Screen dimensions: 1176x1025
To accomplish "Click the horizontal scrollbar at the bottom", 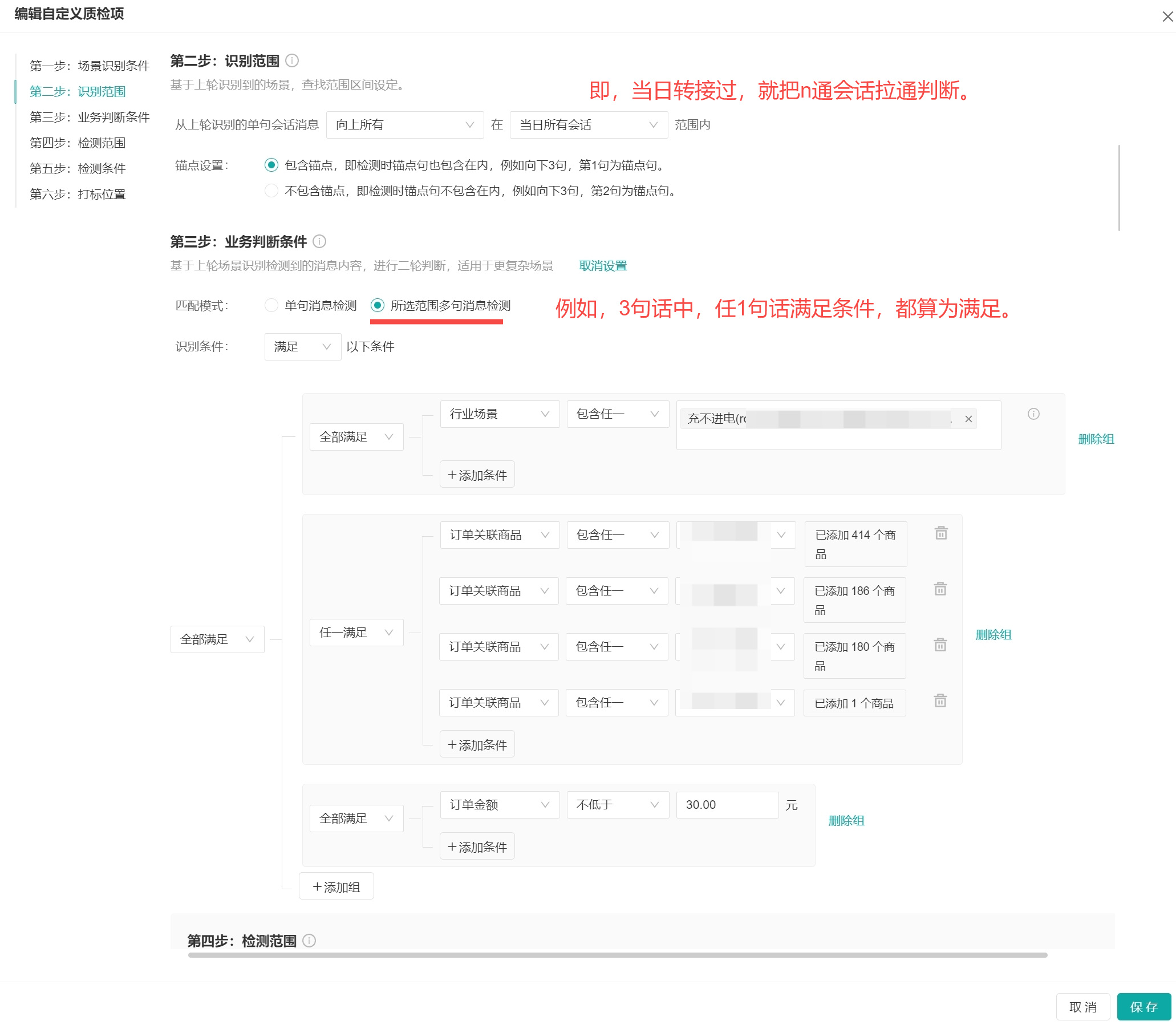I will [x=618, y=955].
